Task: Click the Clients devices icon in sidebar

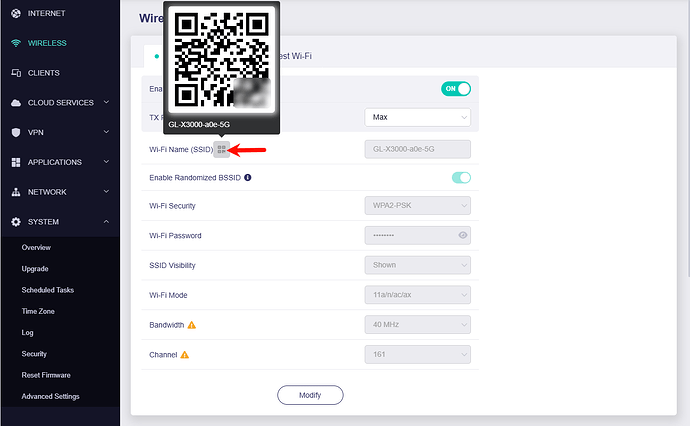Action: [16, 73]
